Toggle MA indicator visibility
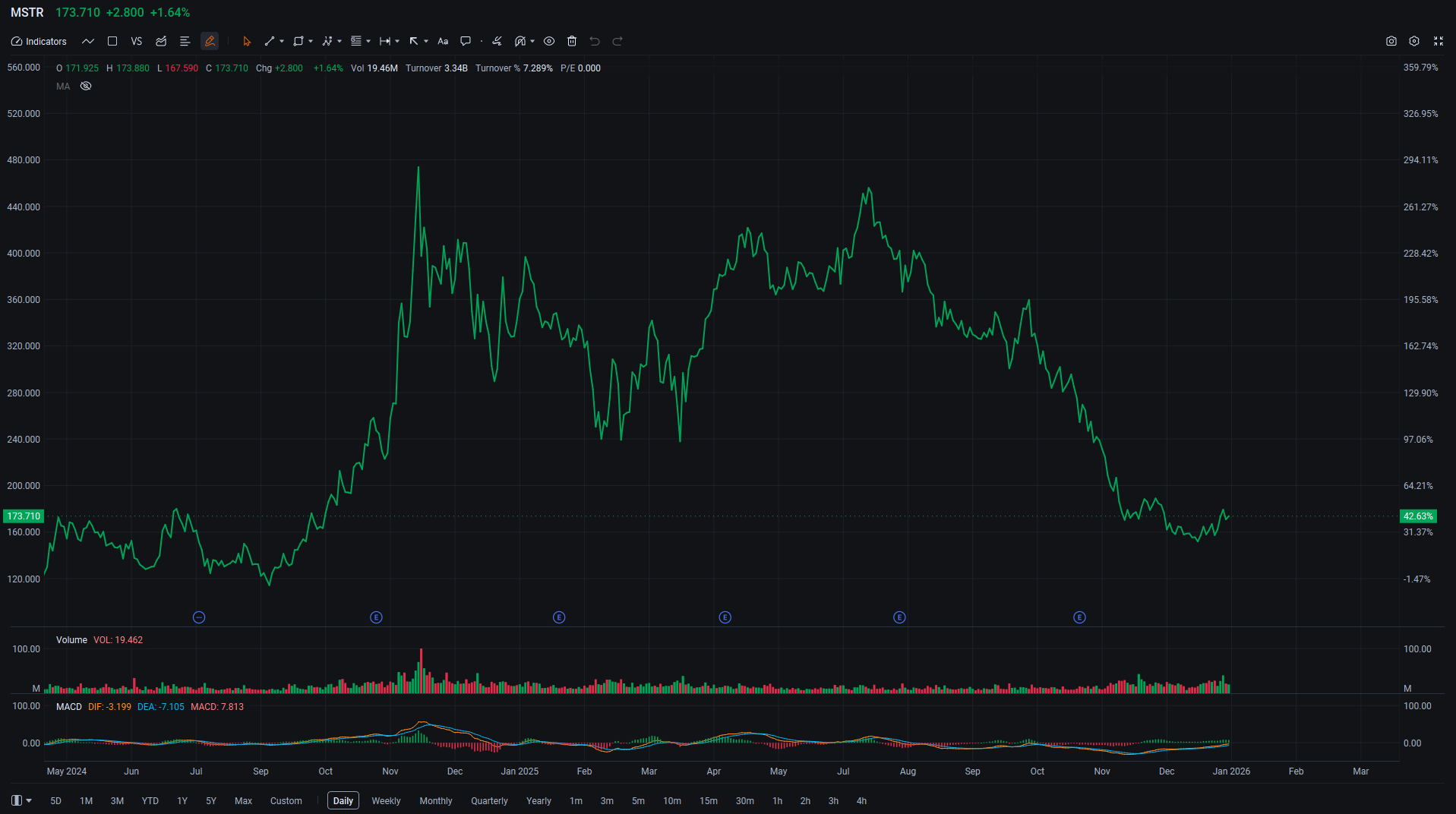The image size is (1456, 814). pos(86,87)
